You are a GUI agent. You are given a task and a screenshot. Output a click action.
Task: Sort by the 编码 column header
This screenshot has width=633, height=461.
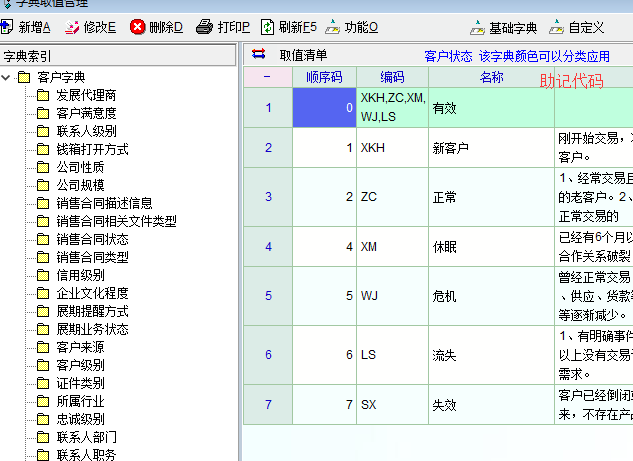392,77
